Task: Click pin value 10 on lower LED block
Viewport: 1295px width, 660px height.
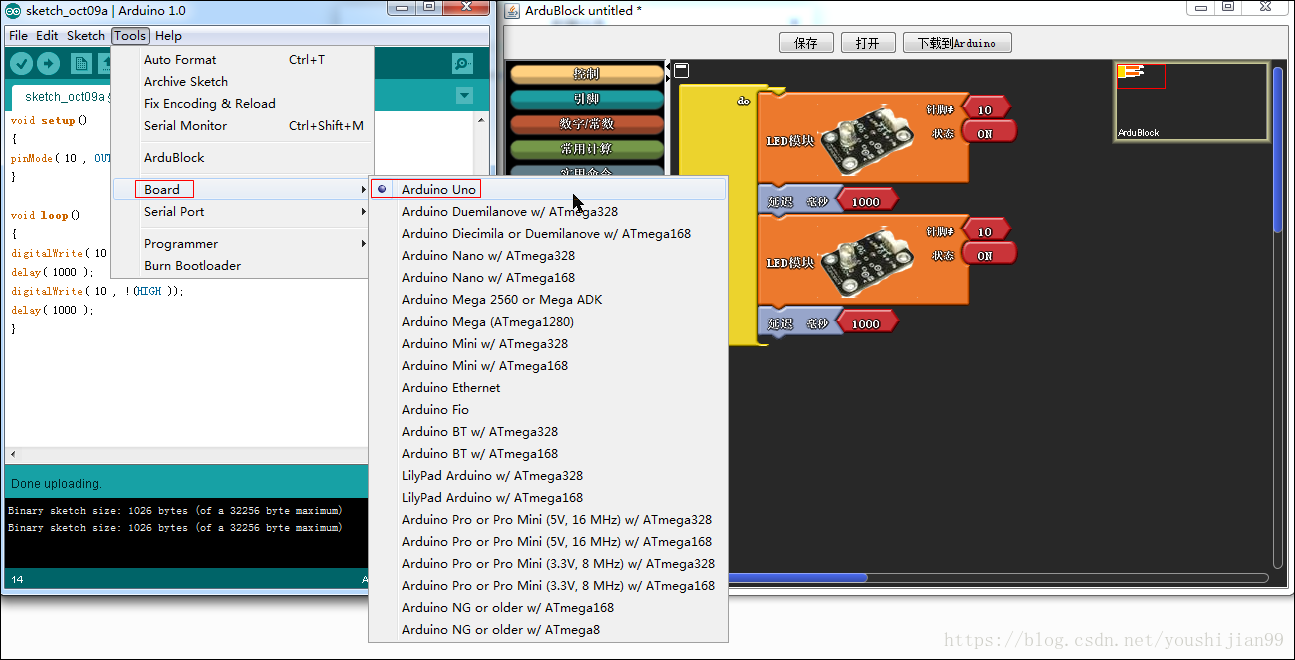Action: coord(985,232)
